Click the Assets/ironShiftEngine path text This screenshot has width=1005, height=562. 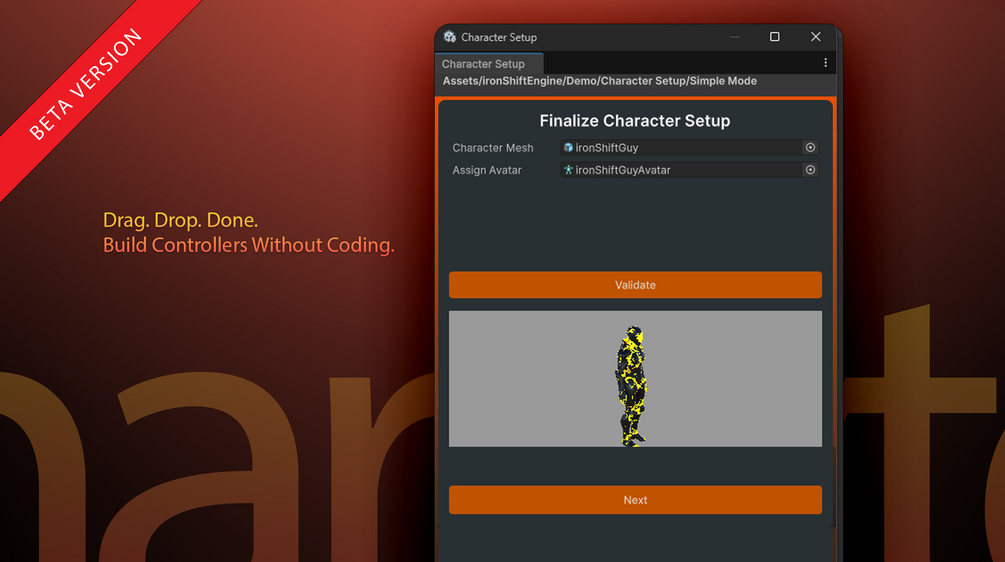[599, 81]
